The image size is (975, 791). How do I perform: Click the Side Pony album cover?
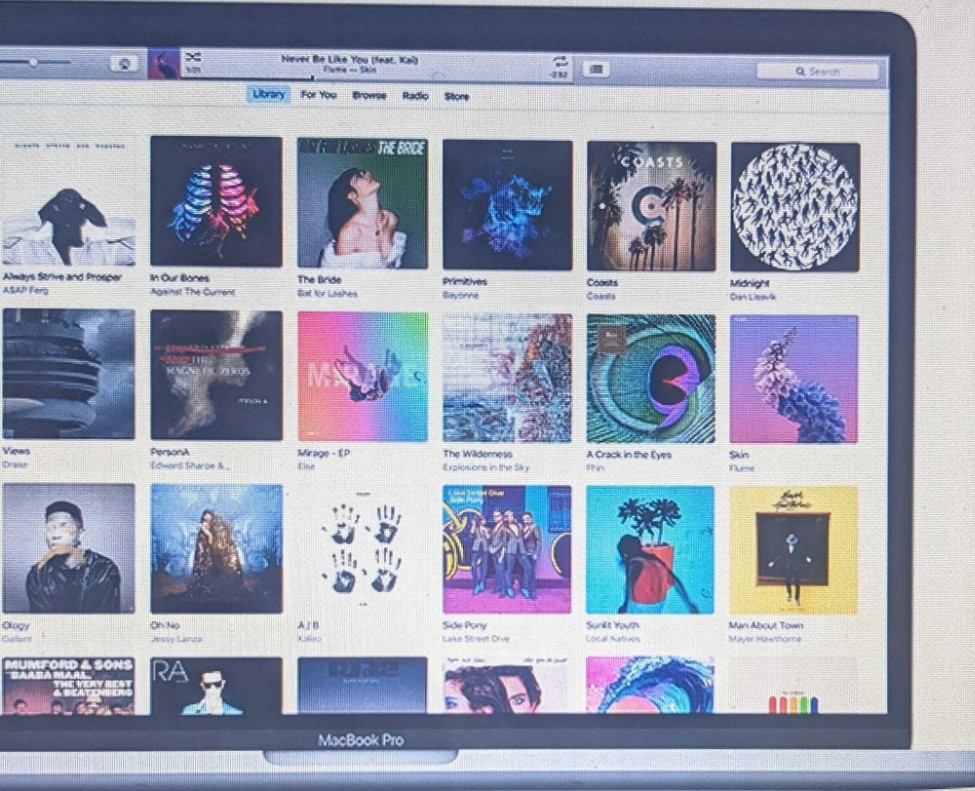click(x=507, y=549)
